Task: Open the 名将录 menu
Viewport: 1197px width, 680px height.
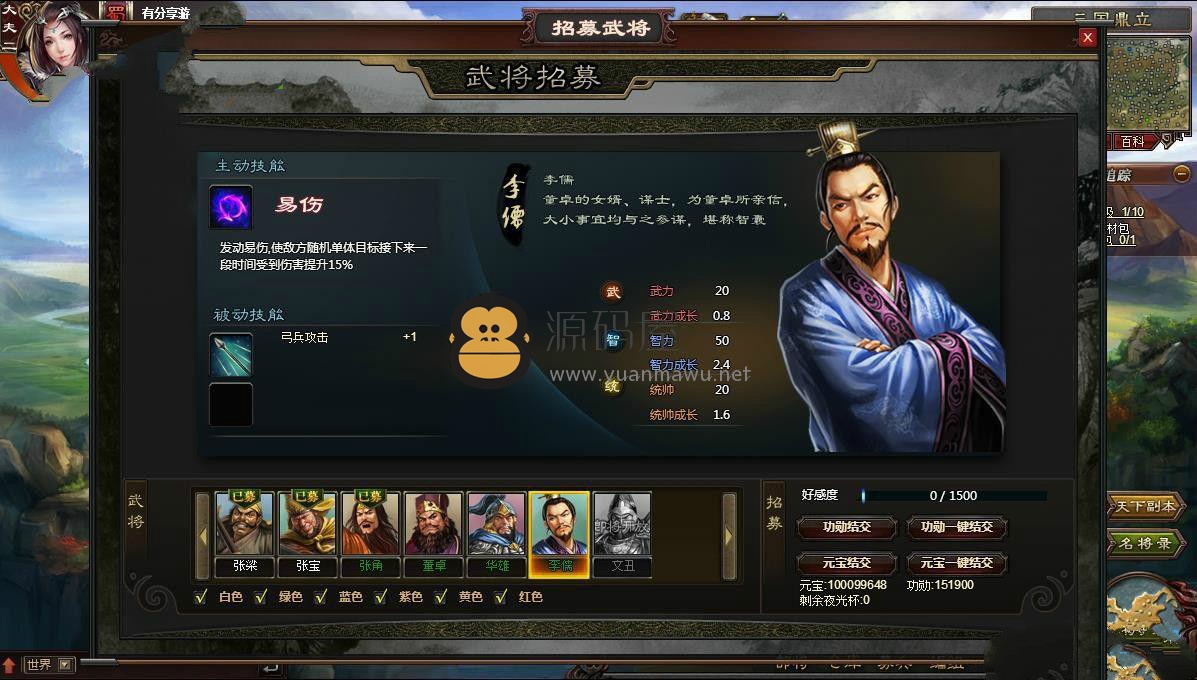Action: coord(1145,543)
